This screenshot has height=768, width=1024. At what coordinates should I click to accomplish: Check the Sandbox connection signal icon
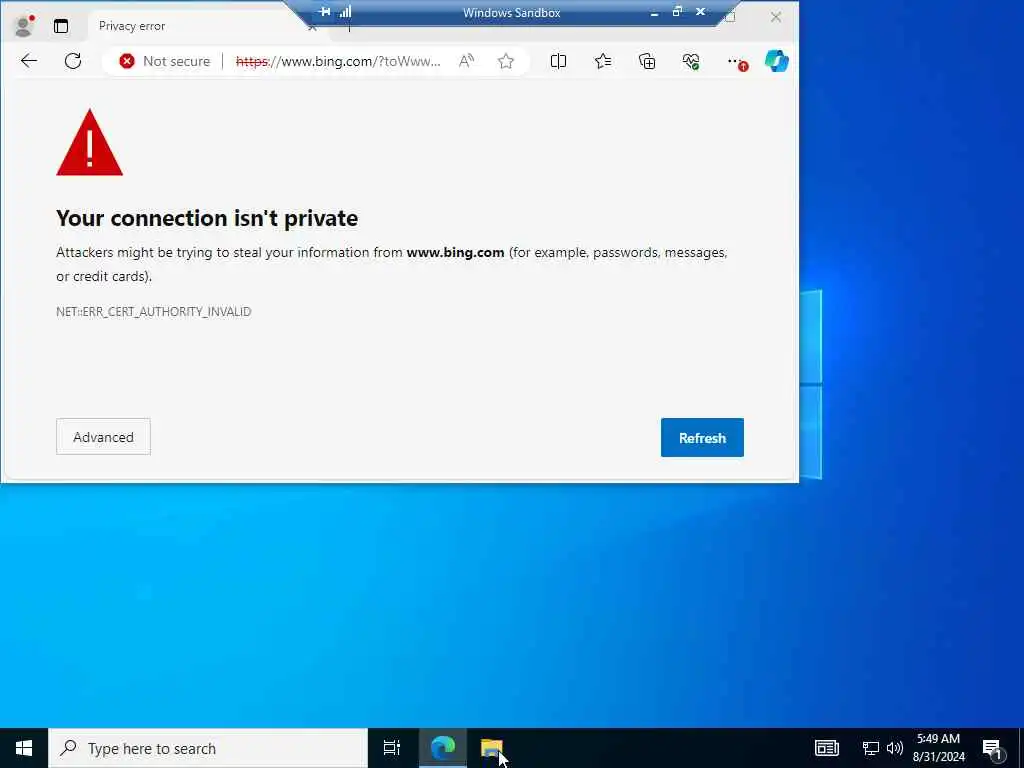[345, 12]
